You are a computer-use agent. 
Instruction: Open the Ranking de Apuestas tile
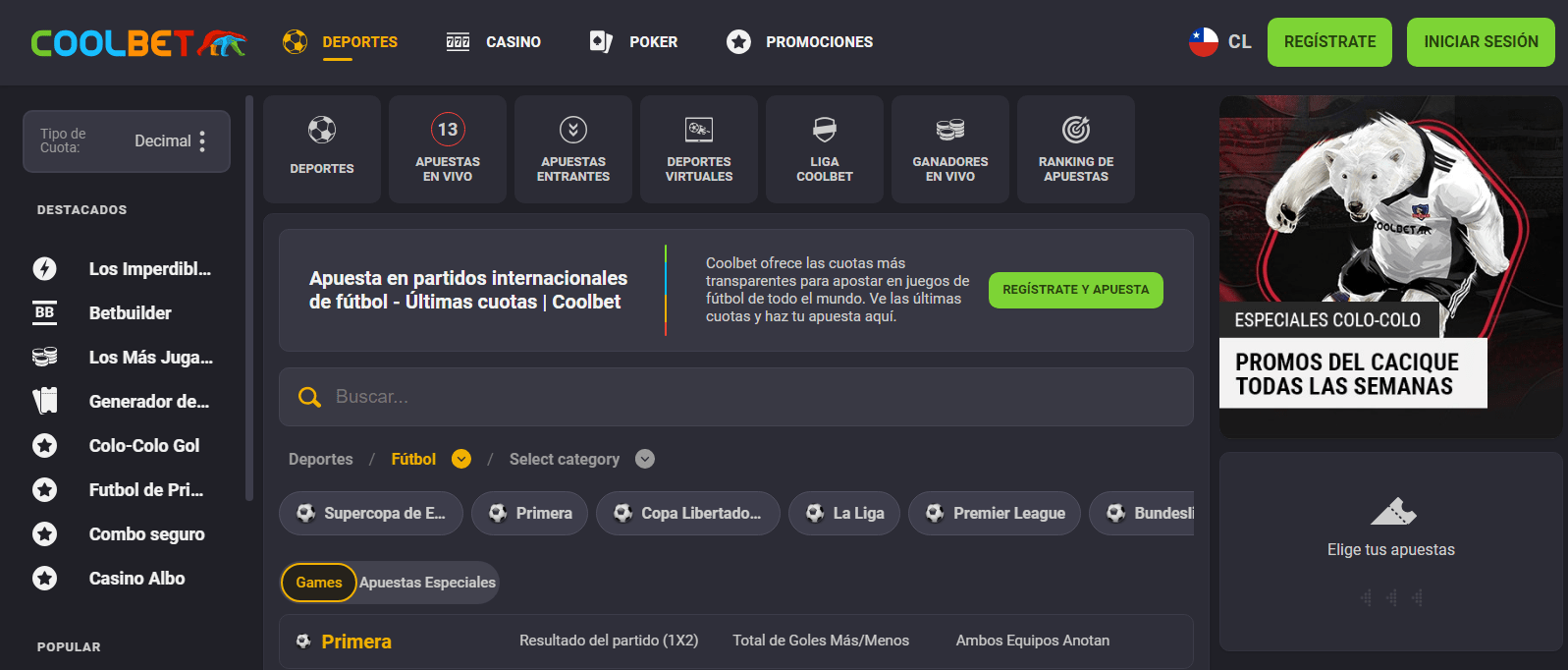point(1076,149)
